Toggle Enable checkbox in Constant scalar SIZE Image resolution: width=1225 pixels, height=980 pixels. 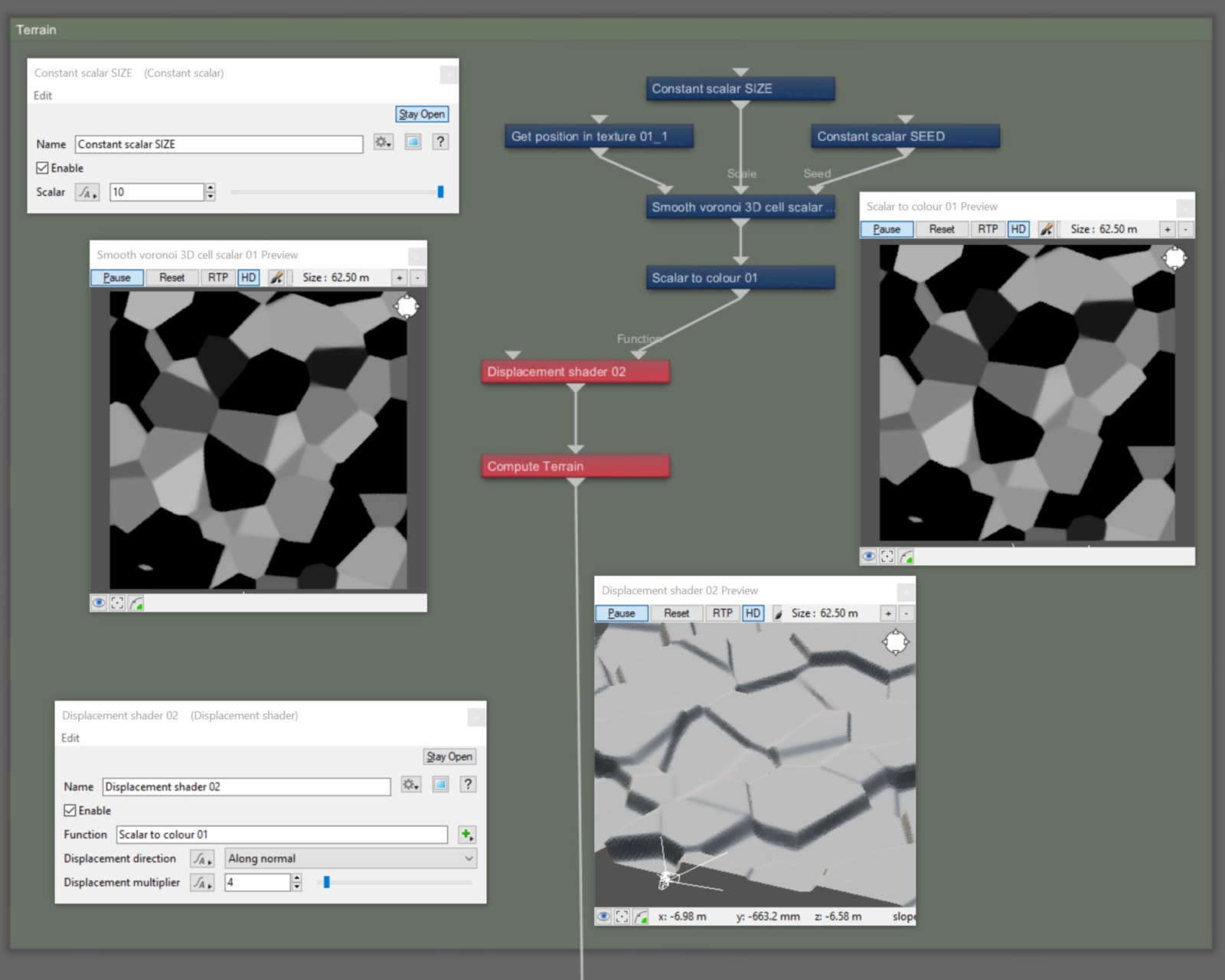tap(42, 168)
